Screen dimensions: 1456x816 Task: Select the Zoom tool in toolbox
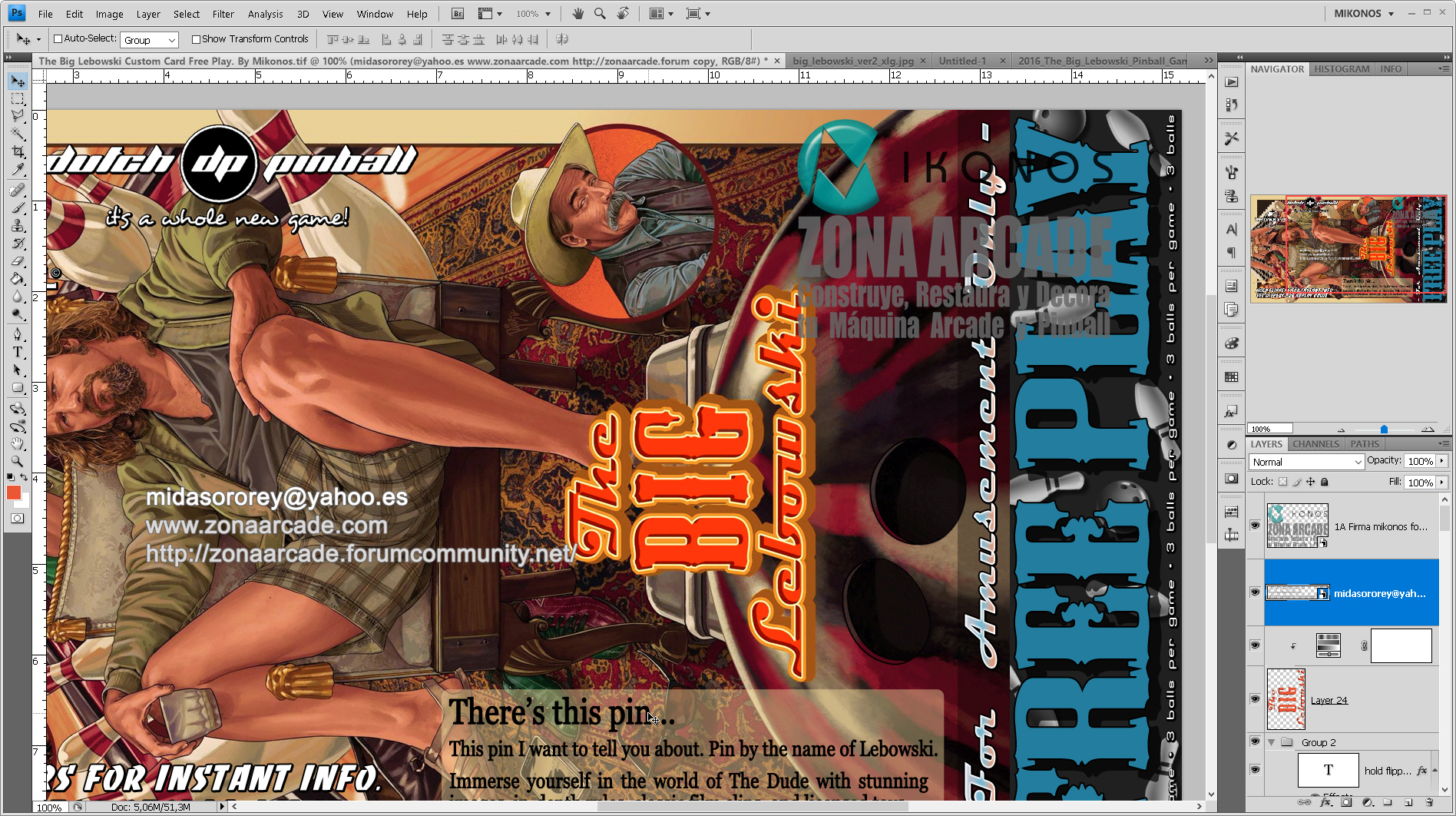pos(18,461)
